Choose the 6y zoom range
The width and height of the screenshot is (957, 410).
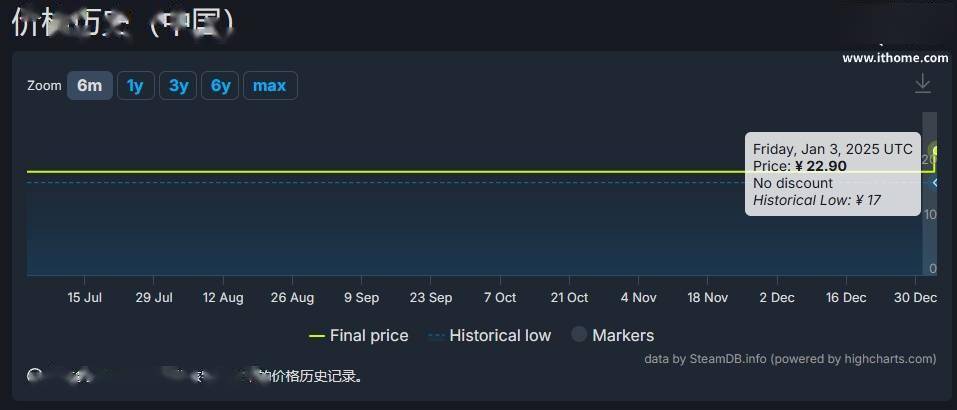pos(220,85)
